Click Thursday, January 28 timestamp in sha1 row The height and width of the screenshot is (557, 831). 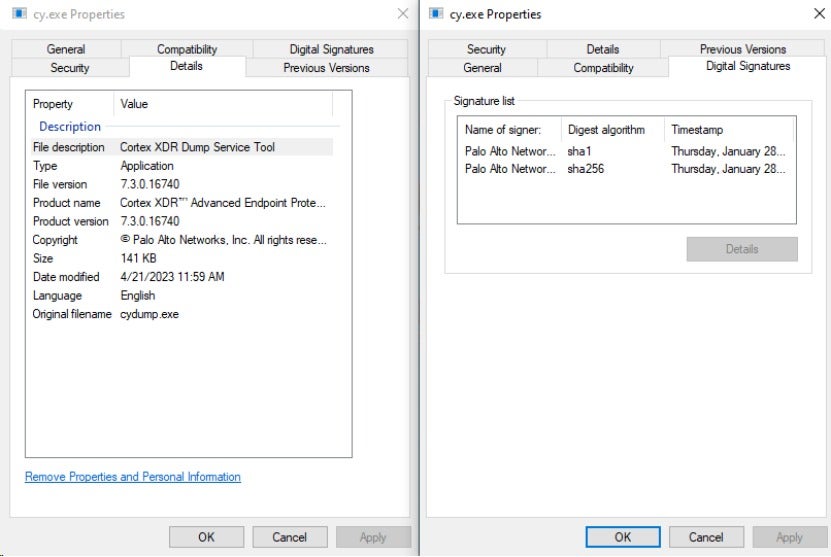(728, 151)
